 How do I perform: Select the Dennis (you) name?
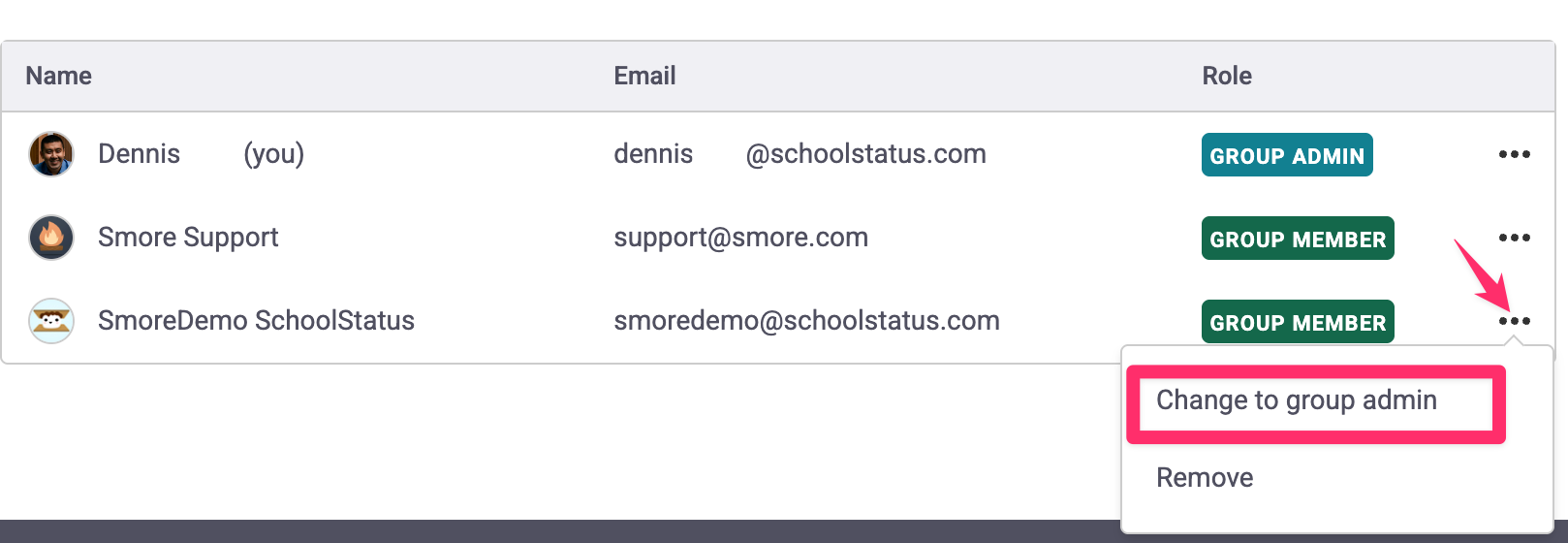tap(201, 154)
